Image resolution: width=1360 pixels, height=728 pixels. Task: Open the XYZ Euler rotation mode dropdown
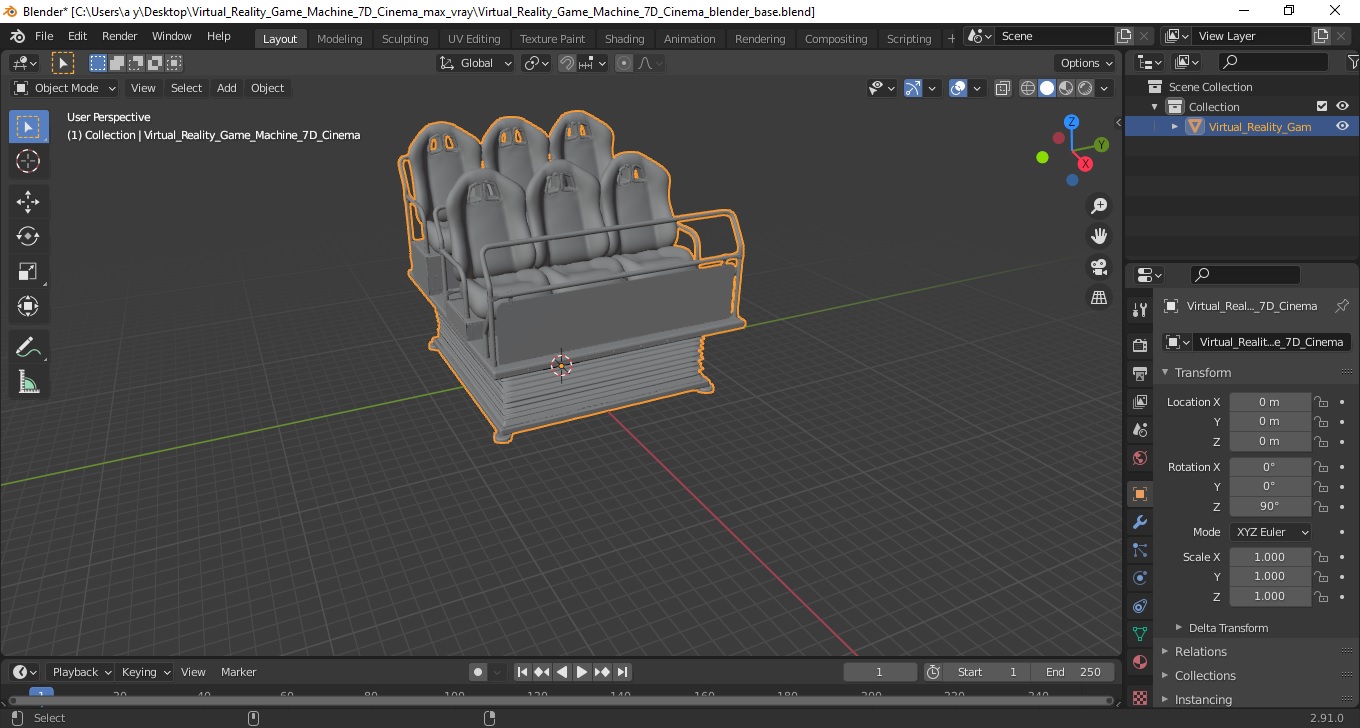[x=1270, y=532]
